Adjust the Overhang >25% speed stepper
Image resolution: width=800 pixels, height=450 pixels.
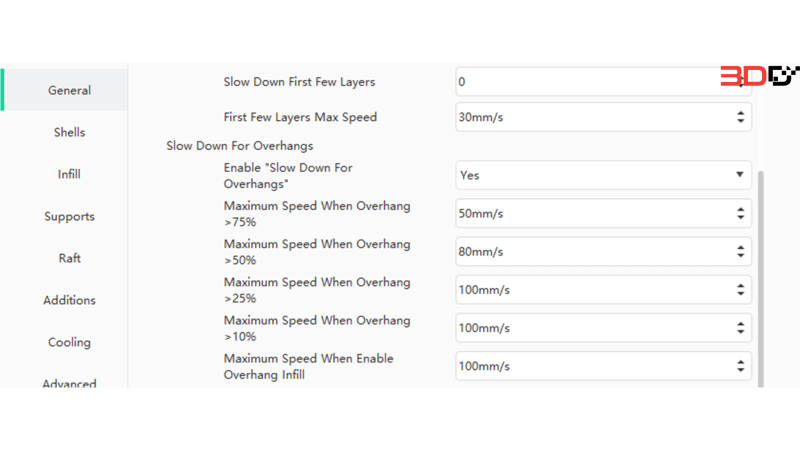740,290
